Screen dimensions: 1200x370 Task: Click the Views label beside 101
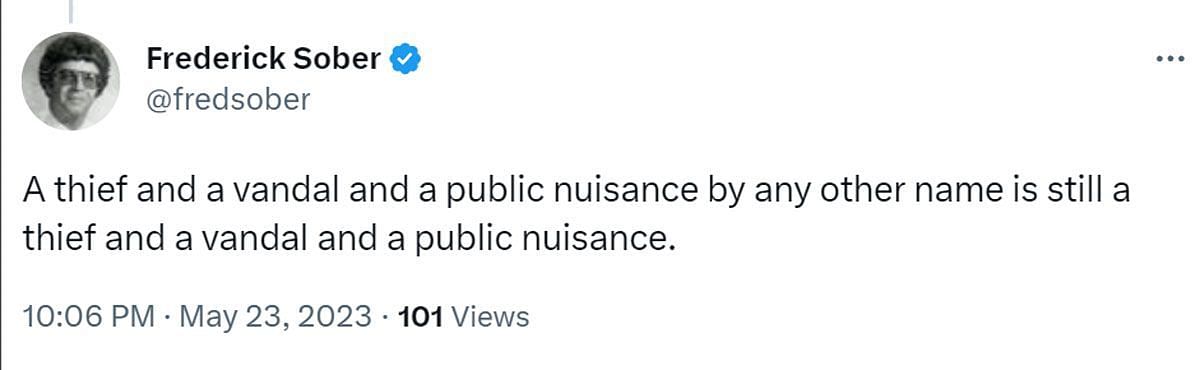pos(490,317)
